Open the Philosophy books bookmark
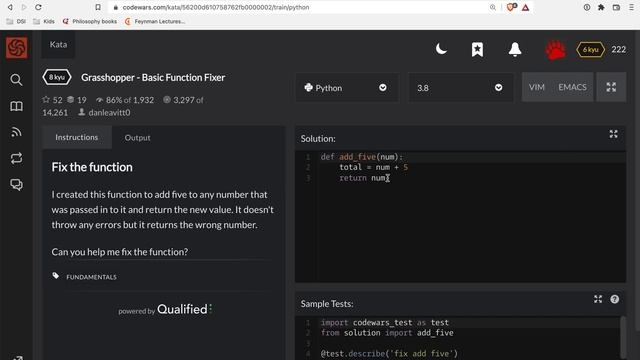This screenshot has height=360, width=640. (90, 21)
